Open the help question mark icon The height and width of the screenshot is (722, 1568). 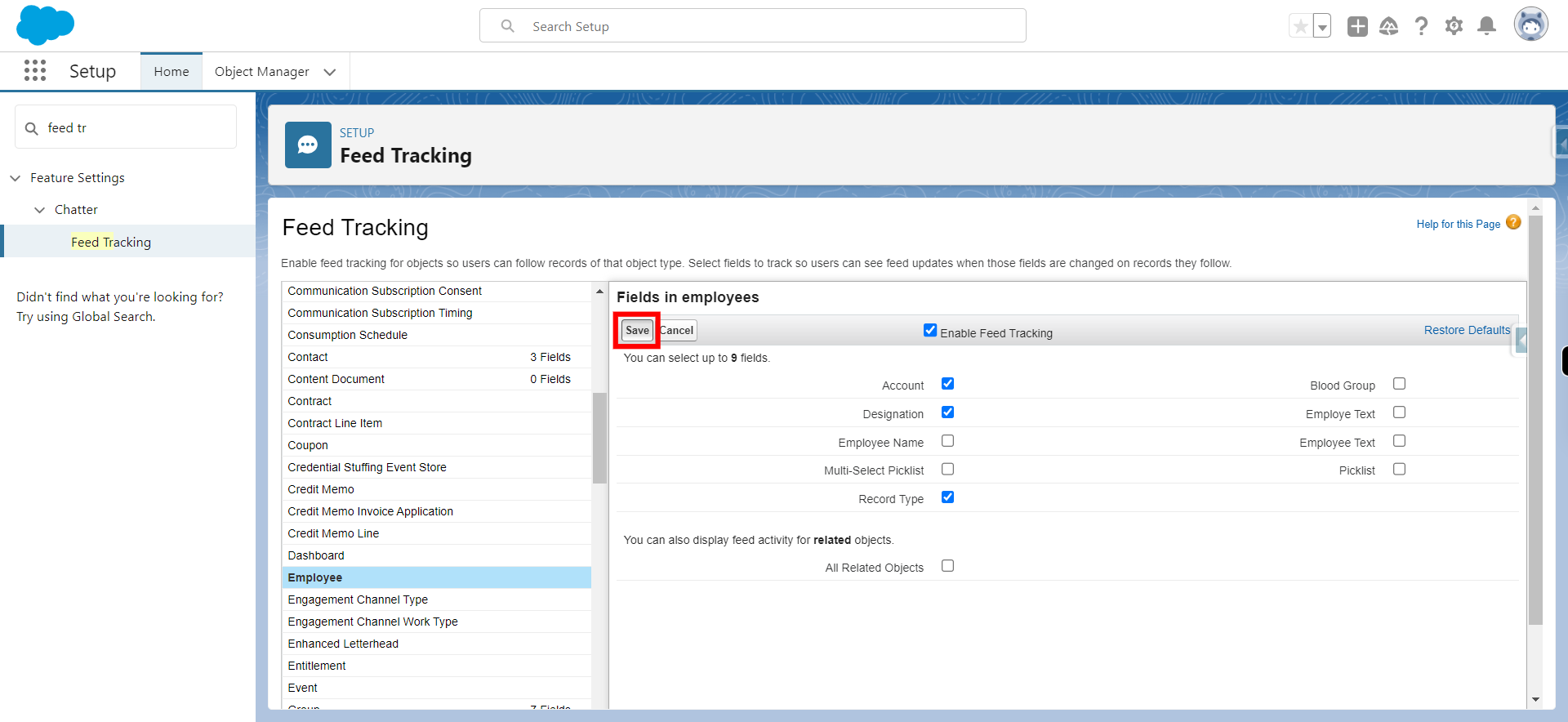click(1422, 26)
